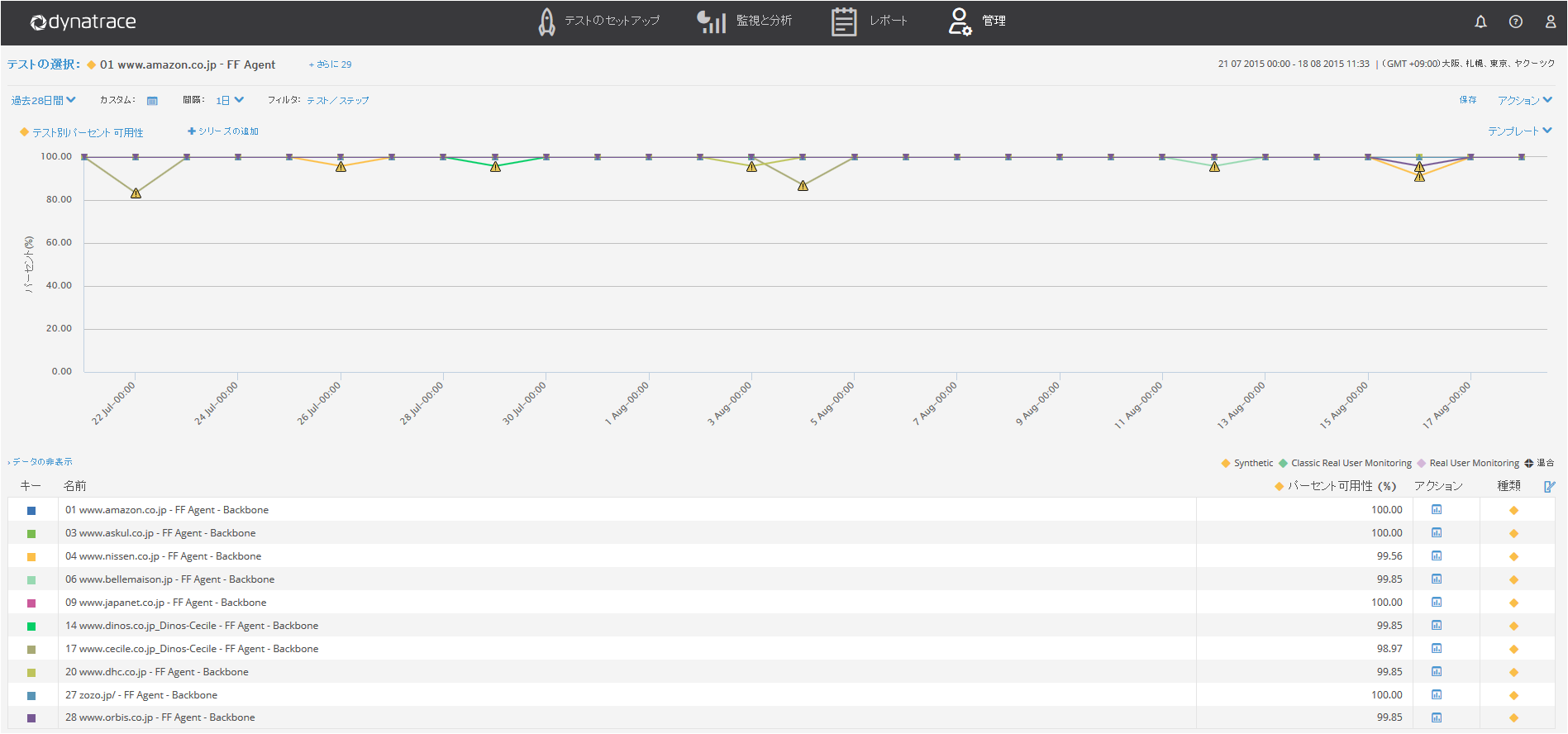The width and height of the screenshot is (1568, 734).
Task: Click blue key swatch for amazon.co.jp
Action: pyautogui.click(x=31, y=511)
